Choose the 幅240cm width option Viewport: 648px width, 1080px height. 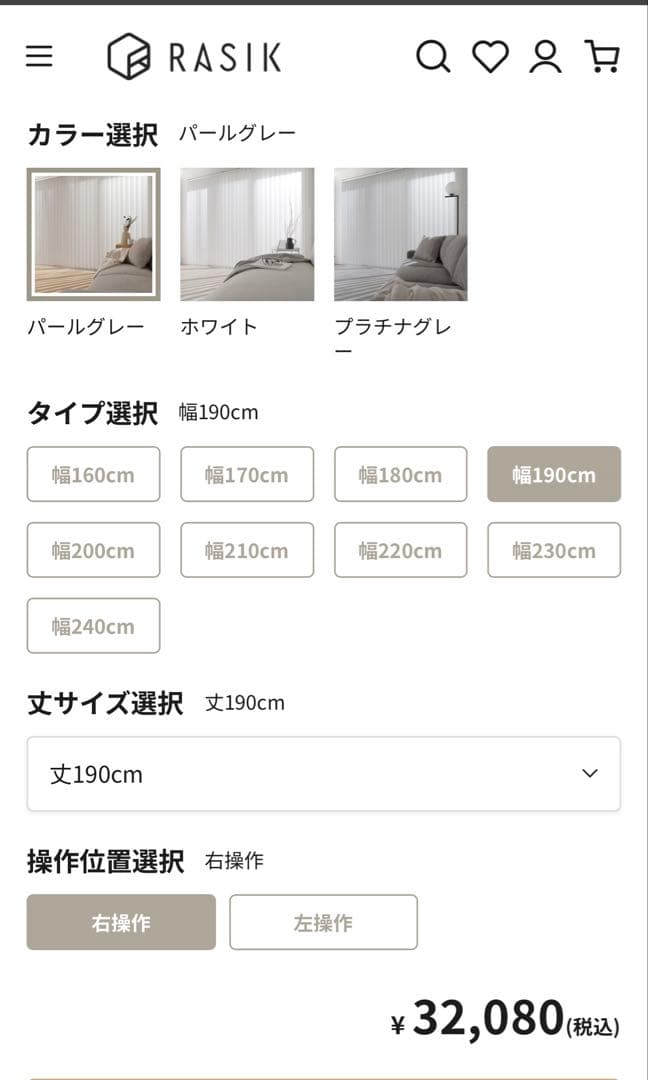coord(93,626)
